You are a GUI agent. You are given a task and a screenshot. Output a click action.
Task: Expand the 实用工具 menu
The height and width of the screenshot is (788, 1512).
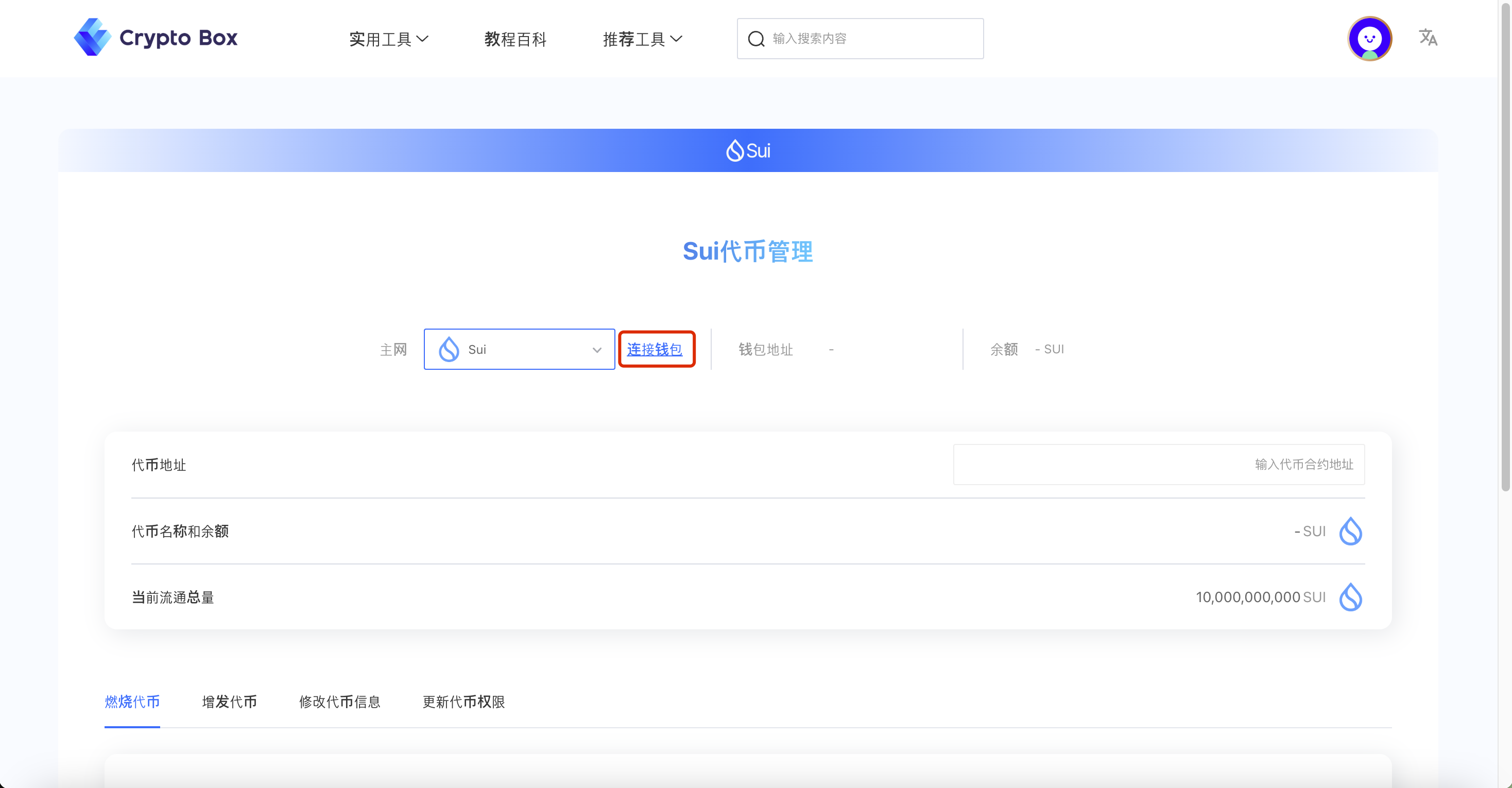[x=389, y=39]
